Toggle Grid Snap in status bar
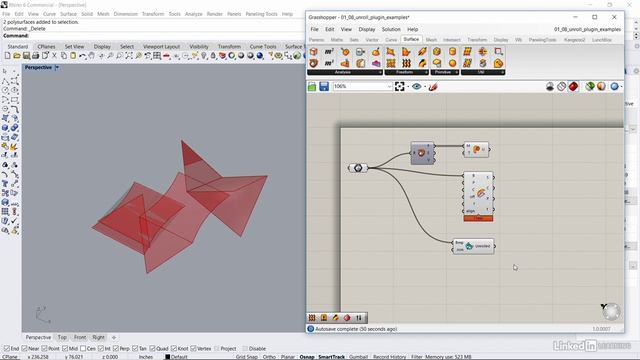Viewport: 640px width, 360px height. [x=247, y=357]
